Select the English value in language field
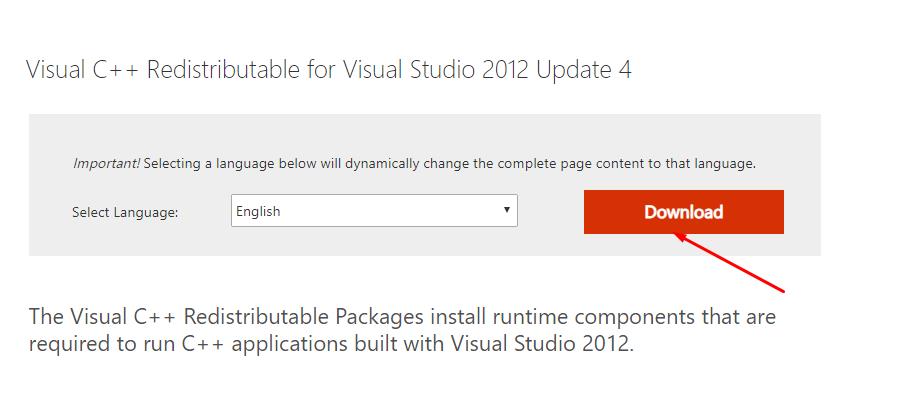Viewport: 908px width, 398px height. pyautogui.click(x=258, y=211)
